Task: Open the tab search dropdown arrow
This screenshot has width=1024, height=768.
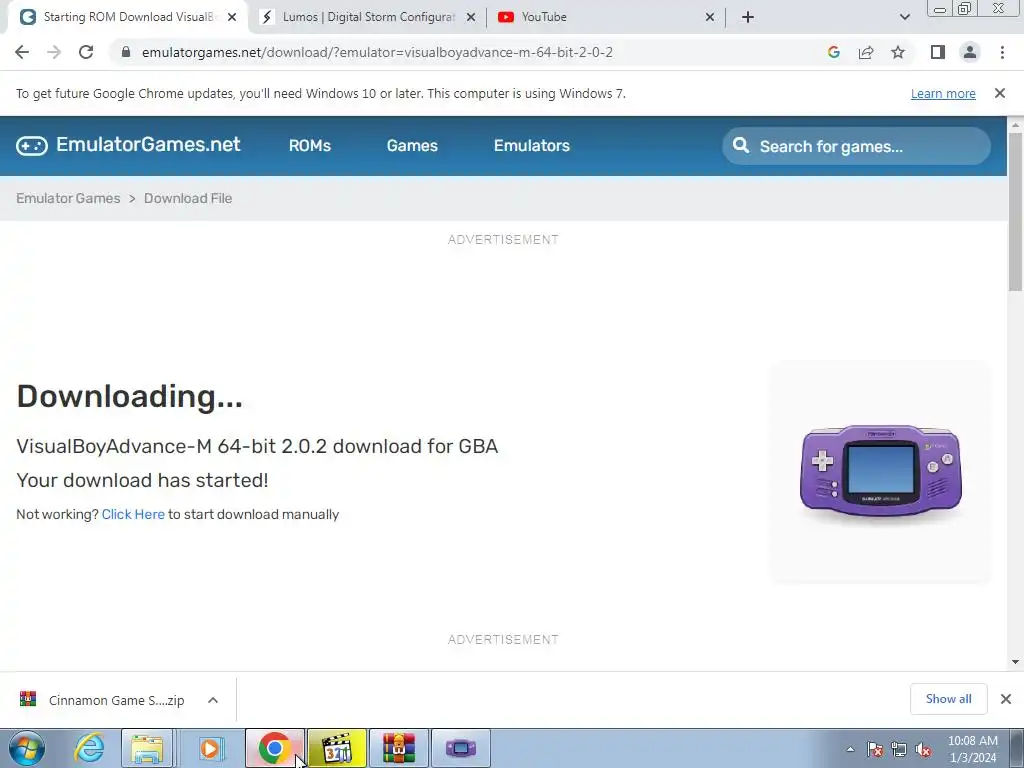Action: pyautogui.click(x=904, y=17)
